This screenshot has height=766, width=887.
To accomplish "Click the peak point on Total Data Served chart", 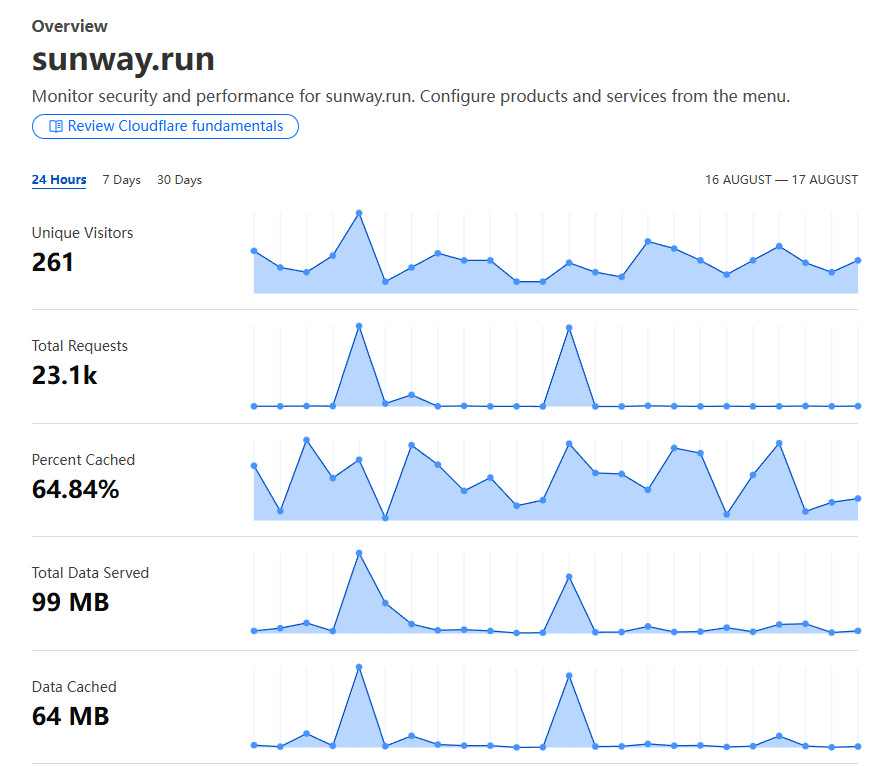I will point(358,553).
